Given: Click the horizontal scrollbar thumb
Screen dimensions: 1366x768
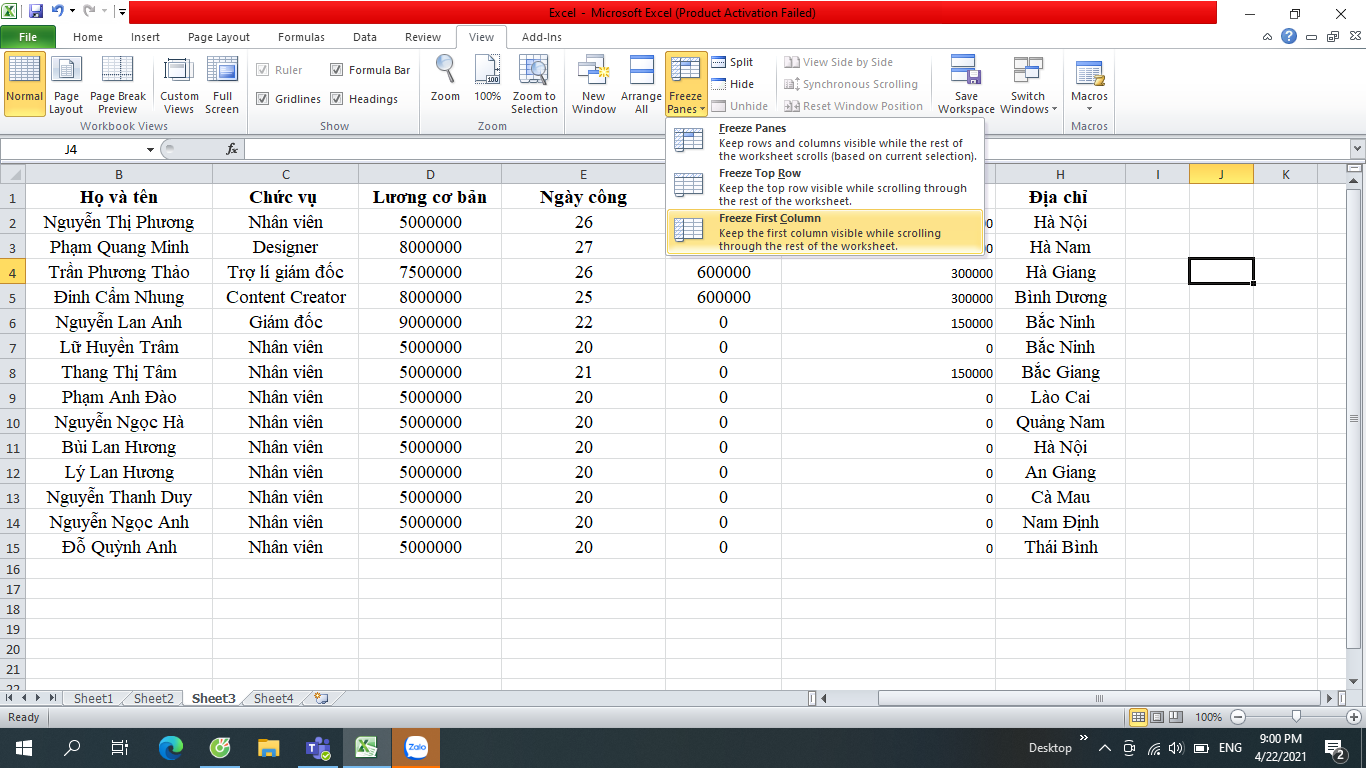Looking at the screenshot, I should [x=1099, y=698].
